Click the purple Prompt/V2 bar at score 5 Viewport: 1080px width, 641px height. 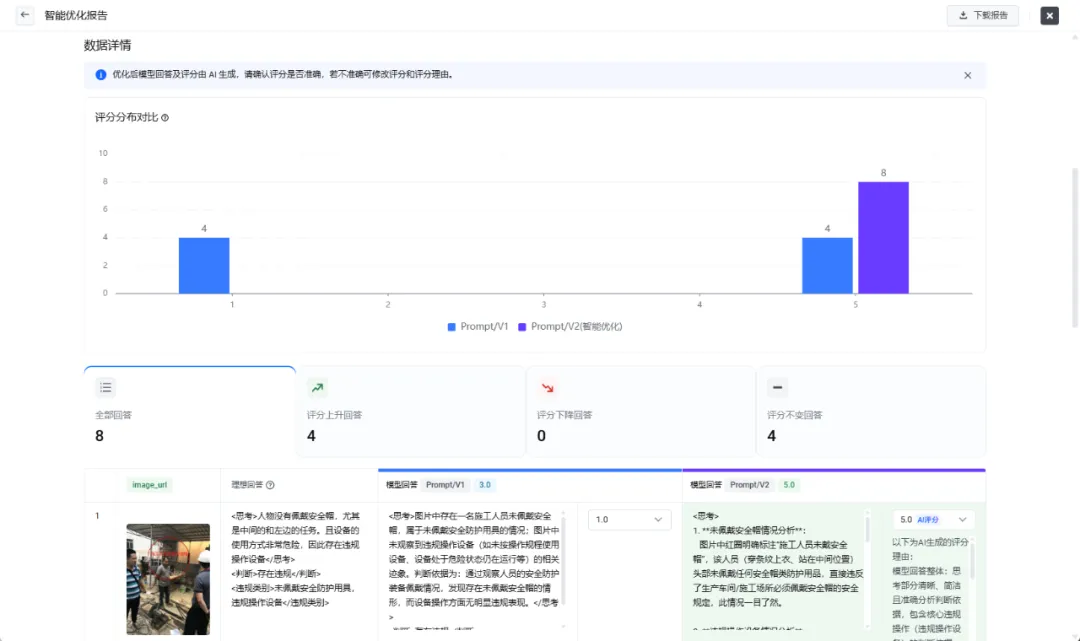pyautogui.click(x=882, y=238)
